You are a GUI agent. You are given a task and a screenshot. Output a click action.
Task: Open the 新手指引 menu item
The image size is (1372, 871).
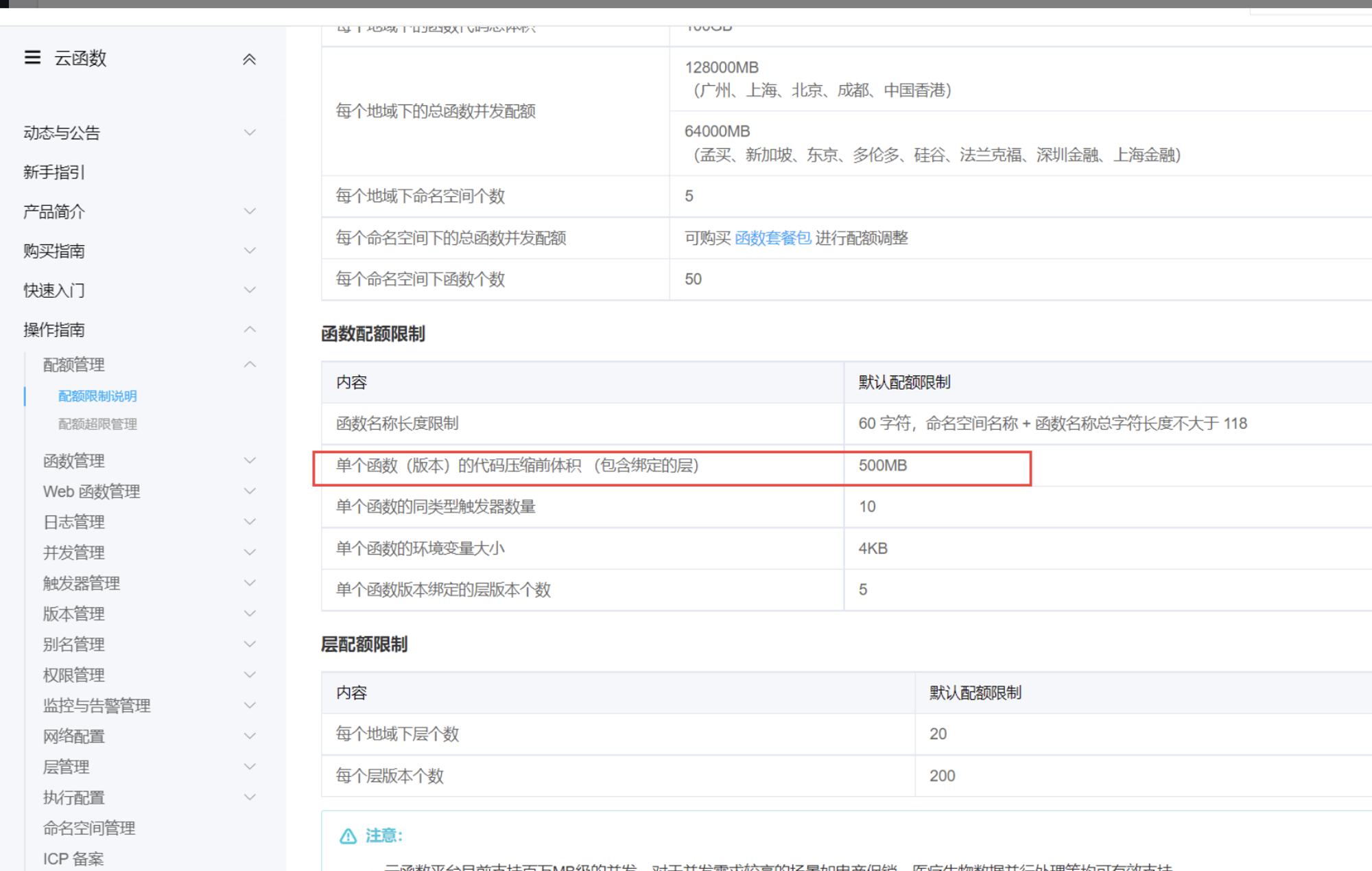coord(54,172)
